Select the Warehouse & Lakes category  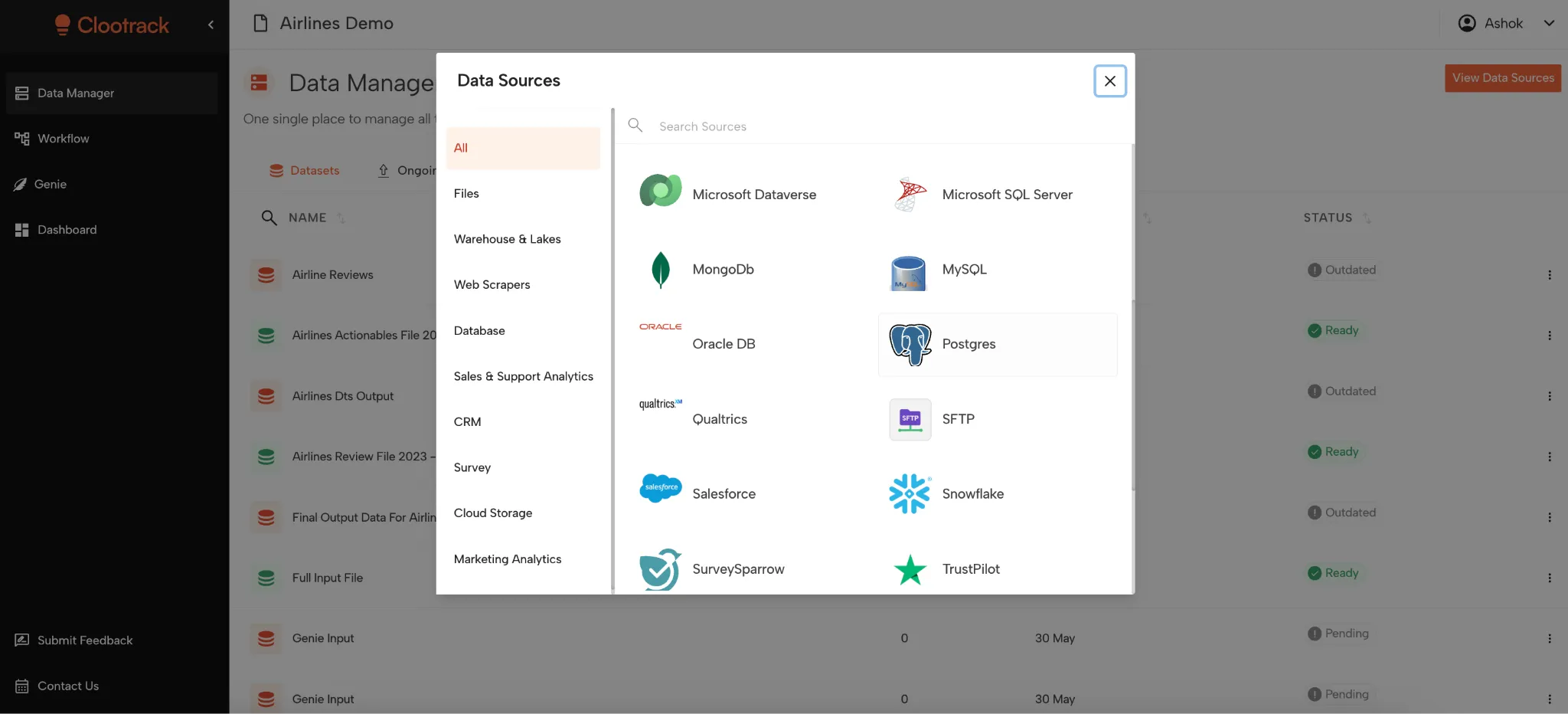click(523, 239)
